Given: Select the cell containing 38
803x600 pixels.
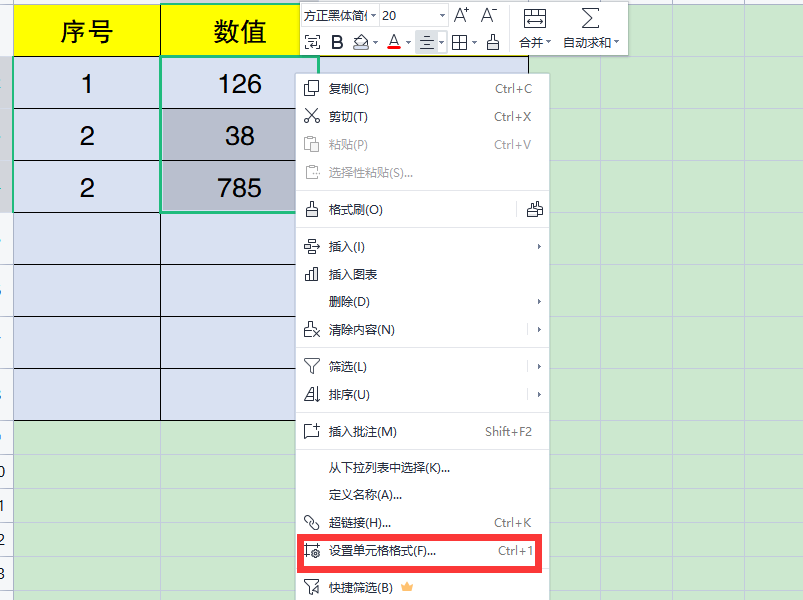Looking at the screenshot, I should pos(229,135).
